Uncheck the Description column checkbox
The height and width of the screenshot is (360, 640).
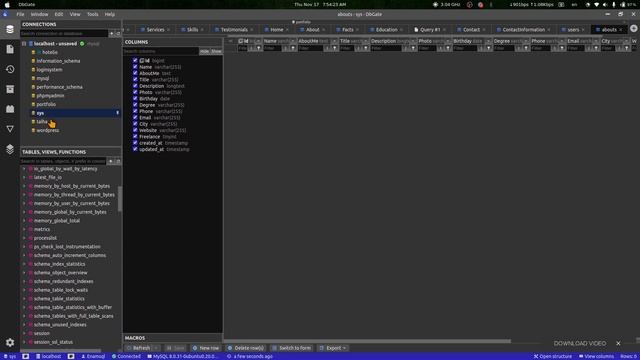coord(135,86)
